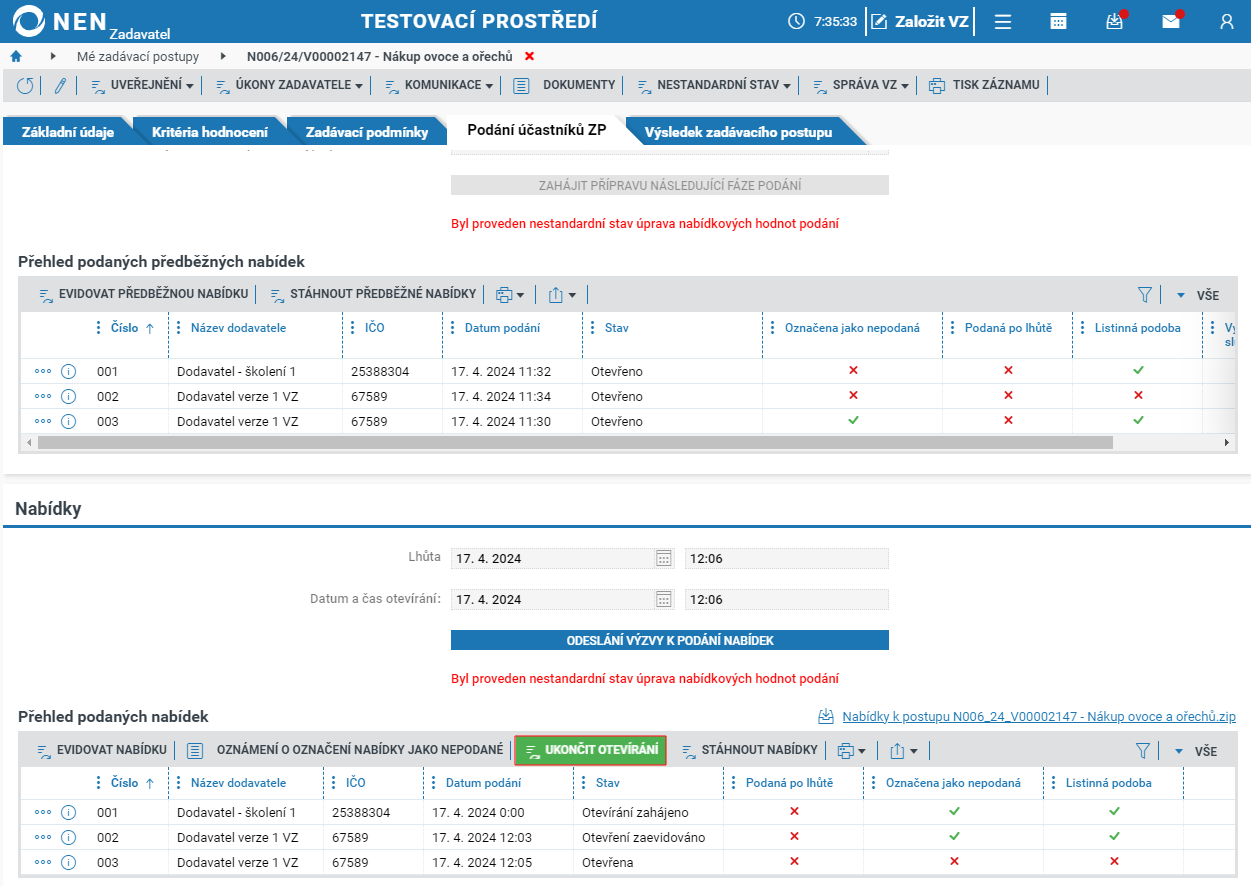Click the filter funnel icon above Přehled podaných nabídek table
Image resolution: width=1251 pixels, height=886 pixels.
click(x=1145, y=750)
